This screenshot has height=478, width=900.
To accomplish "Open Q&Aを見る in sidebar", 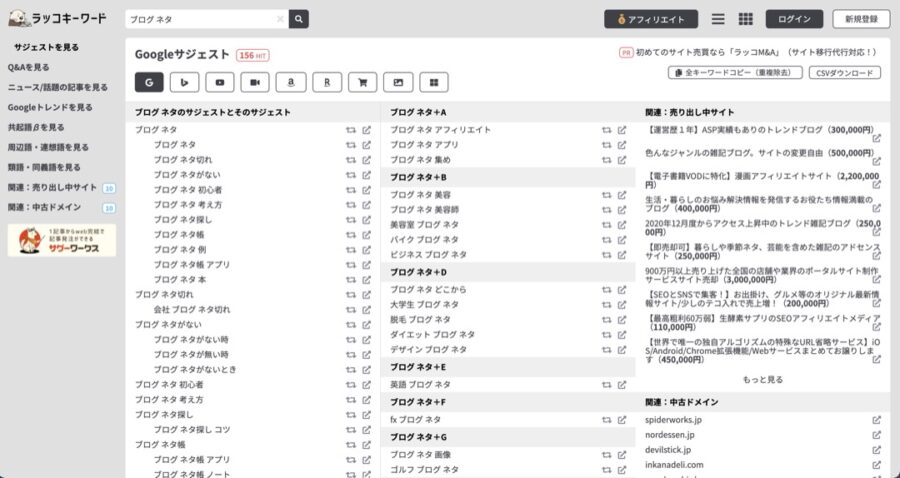I will point(28,67).
